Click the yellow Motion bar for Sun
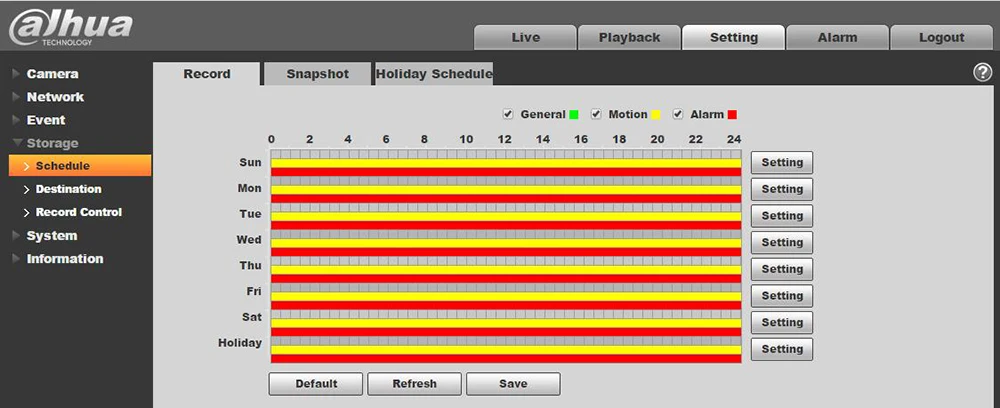Viewport: 1000px width, 408px height. click(x=506, y=163)
